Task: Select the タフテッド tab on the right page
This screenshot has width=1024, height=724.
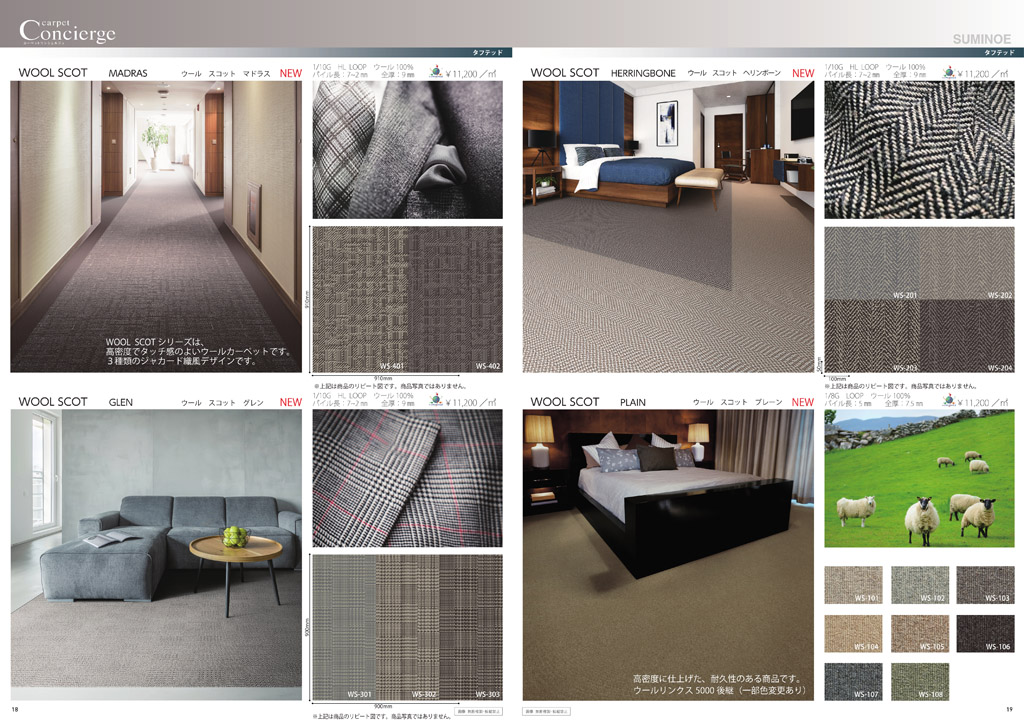Action: pyautogui.click(x=999, y=52)
